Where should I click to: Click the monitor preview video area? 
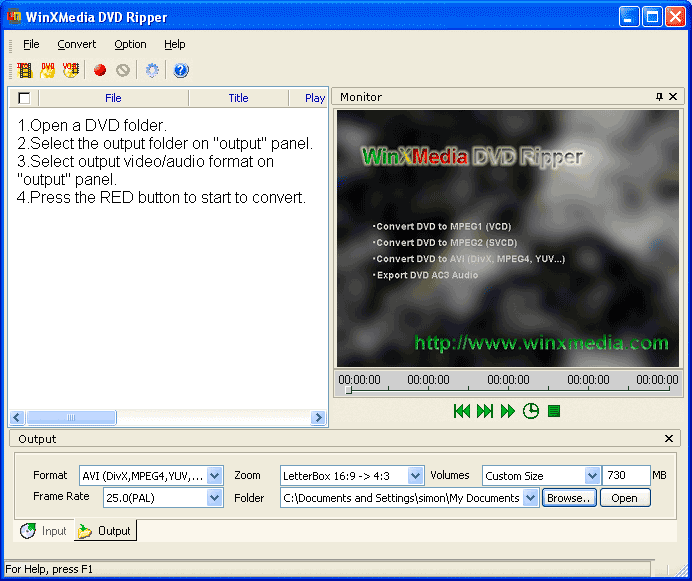pyautogui.click(x=508, y=238)
